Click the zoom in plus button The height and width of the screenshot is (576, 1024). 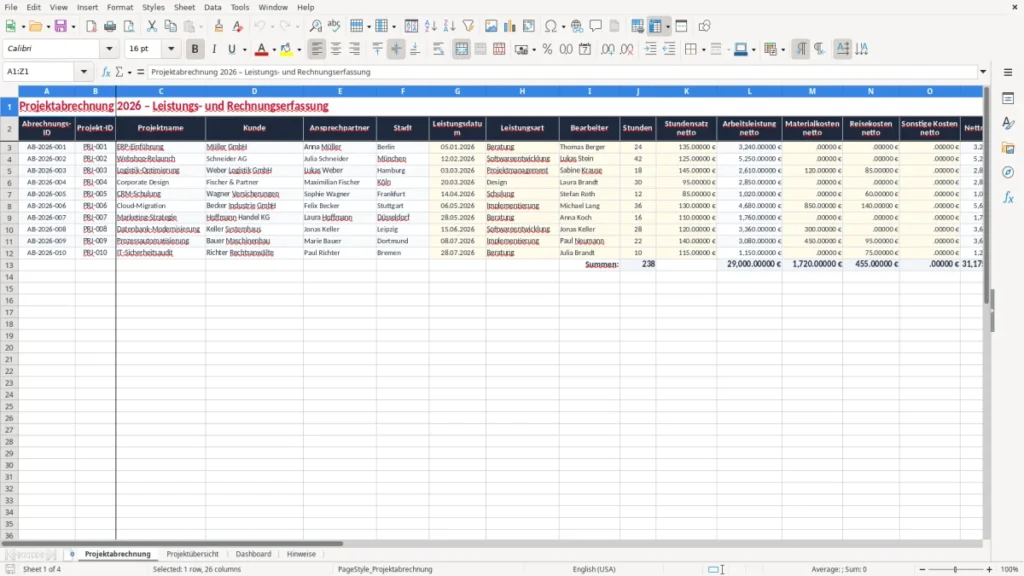coord(989,569)
